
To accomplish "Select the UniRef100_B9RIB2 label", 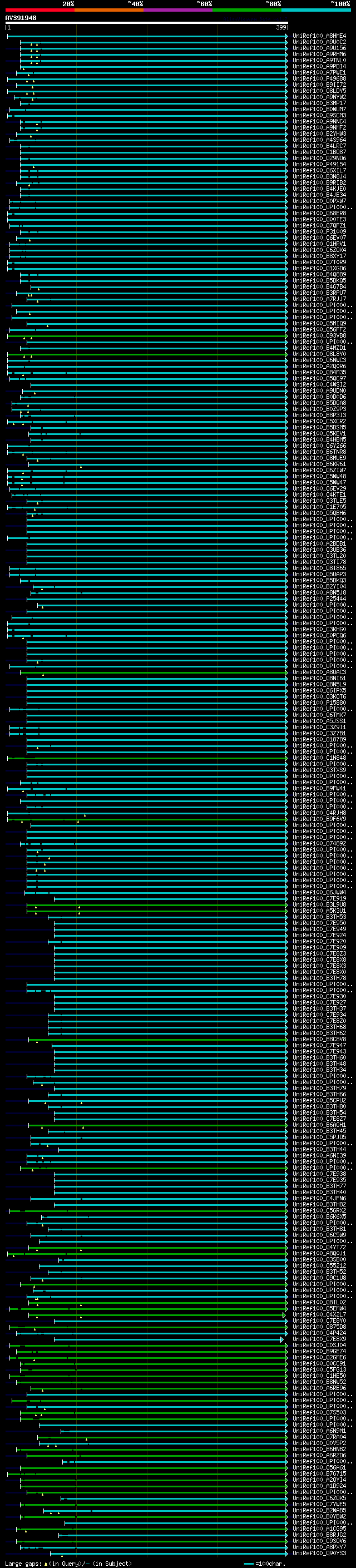I will click(319, 182).
